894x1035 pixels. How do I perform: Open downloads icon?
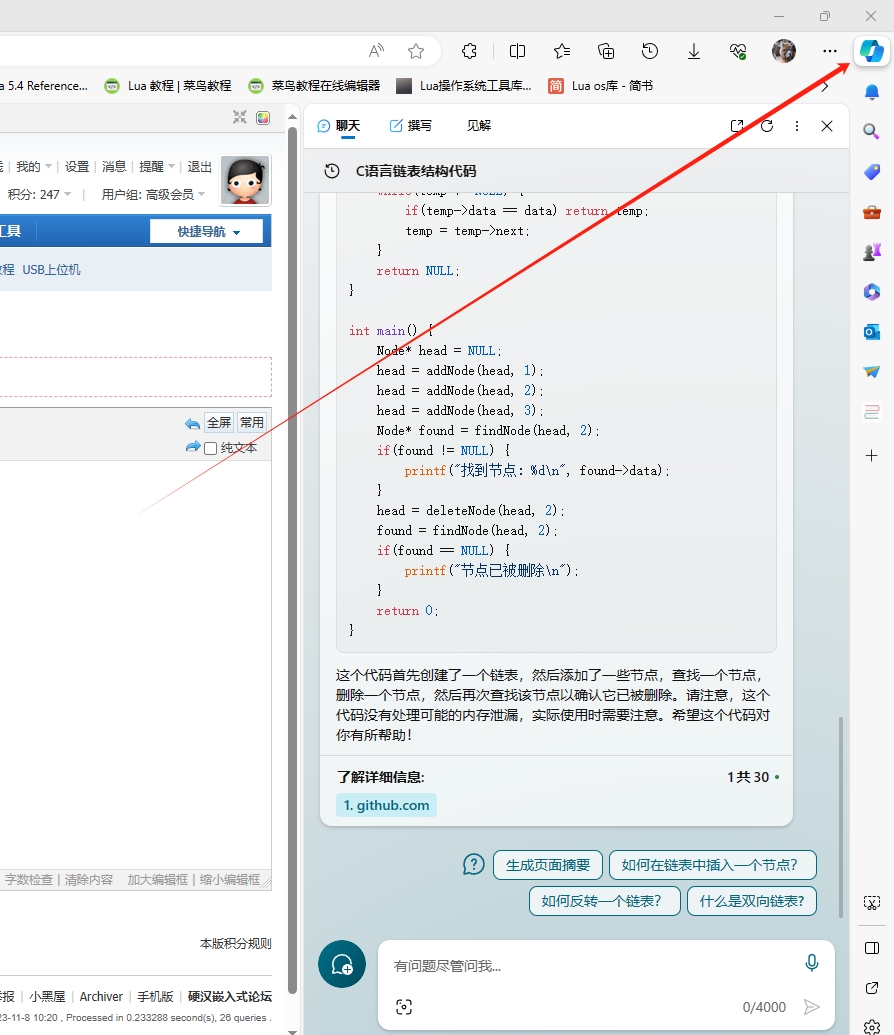[x=694, y=51]
